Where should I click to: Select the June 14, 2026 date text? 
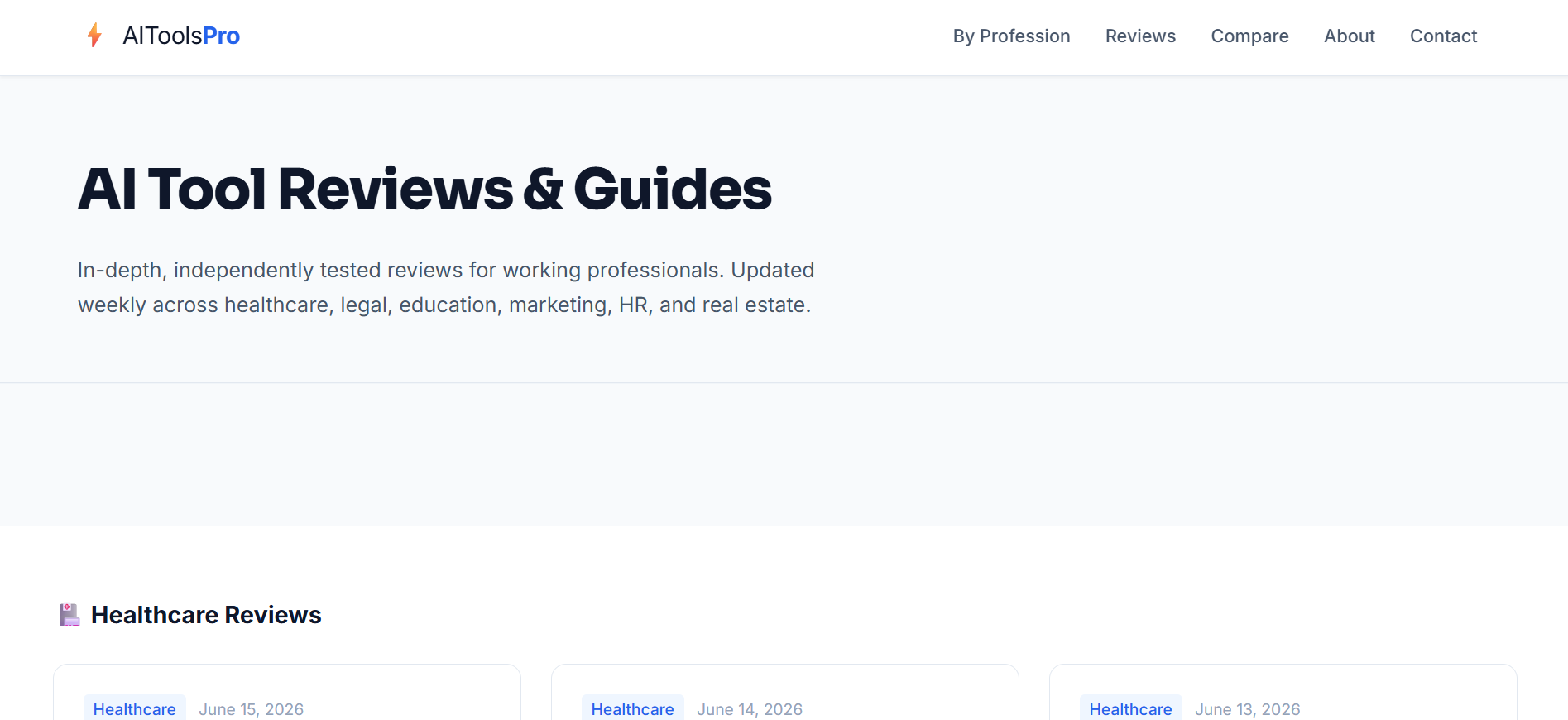tap(750, 709)
